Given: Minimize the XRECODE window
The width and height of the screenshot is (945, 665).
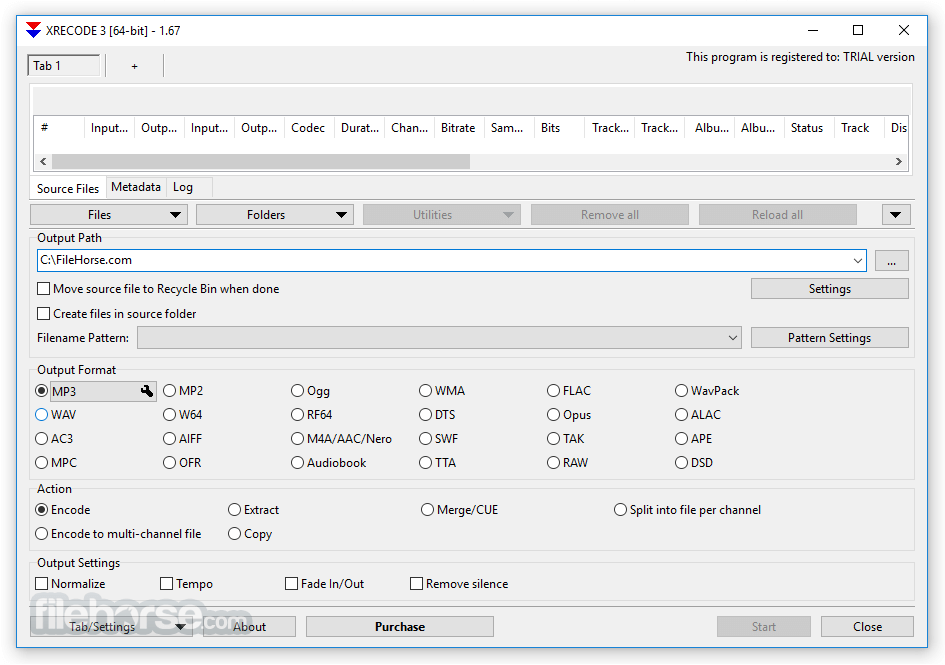Looking at the screenshot, I should [813, 30].
